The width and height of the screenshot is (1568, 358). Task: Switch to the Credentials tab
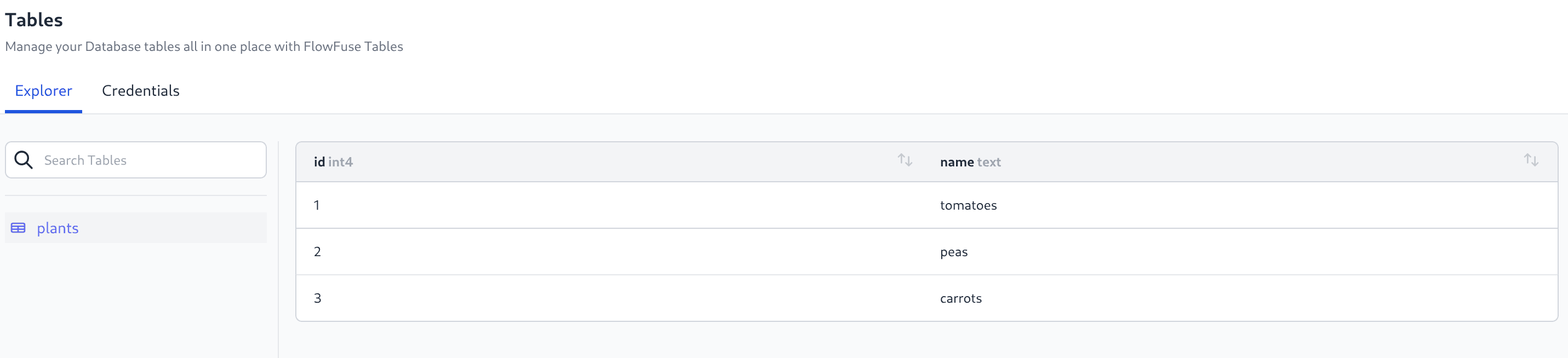141,90
